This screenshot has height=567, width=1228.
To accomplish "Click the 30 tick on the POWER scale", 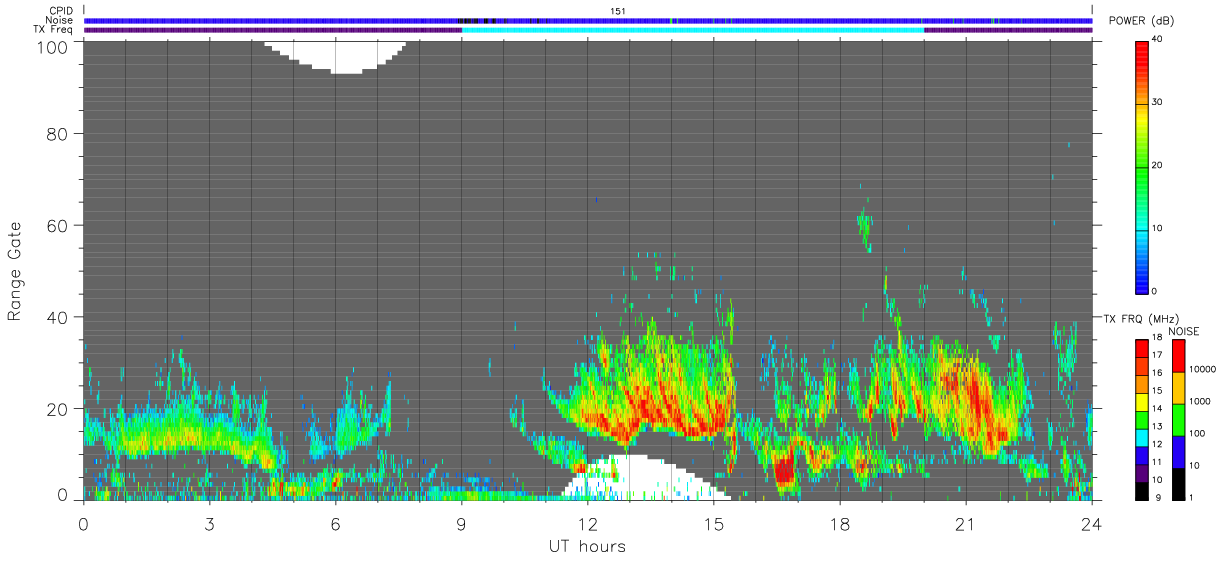I will (x=1158, y=102).
